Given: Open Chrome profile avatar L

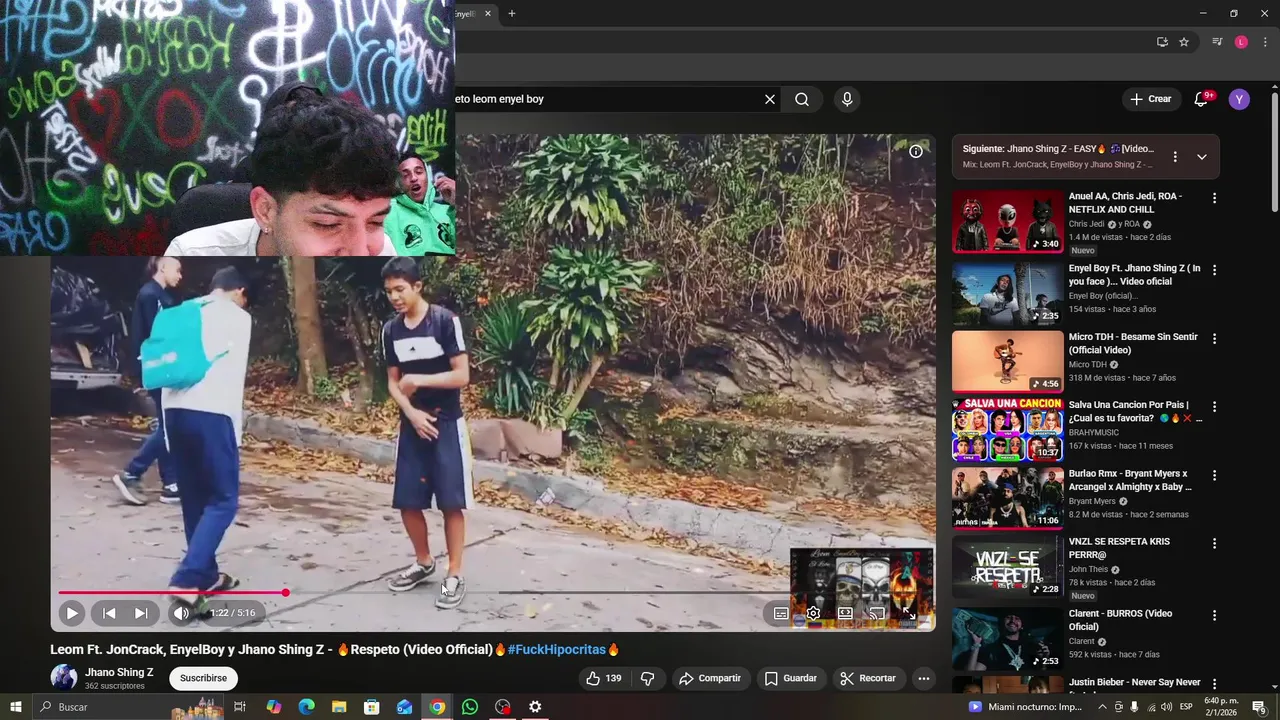Looking at the screenshot, I should pyautogui.click(x=1241, y=42).
